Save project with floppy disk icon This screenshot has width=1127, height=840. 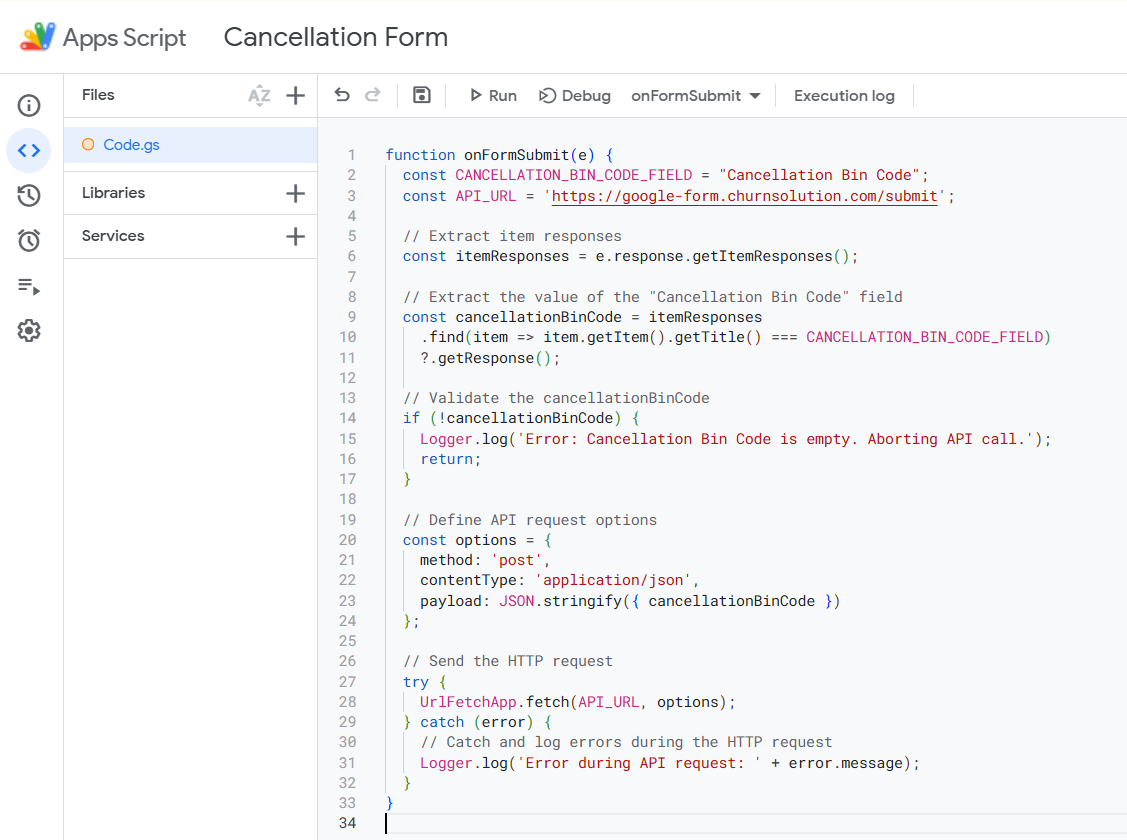tap(421, 95)
